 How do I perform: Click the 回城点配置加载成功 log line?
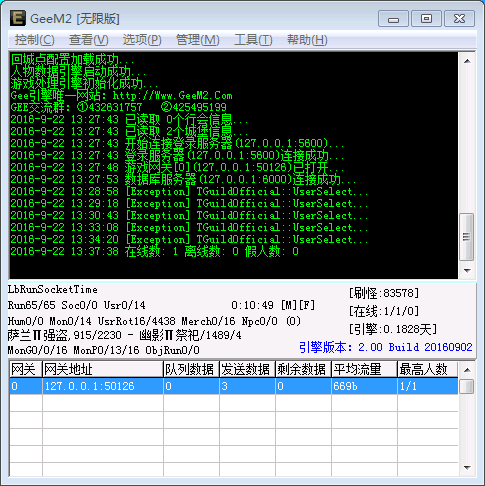tap(72, 60)
